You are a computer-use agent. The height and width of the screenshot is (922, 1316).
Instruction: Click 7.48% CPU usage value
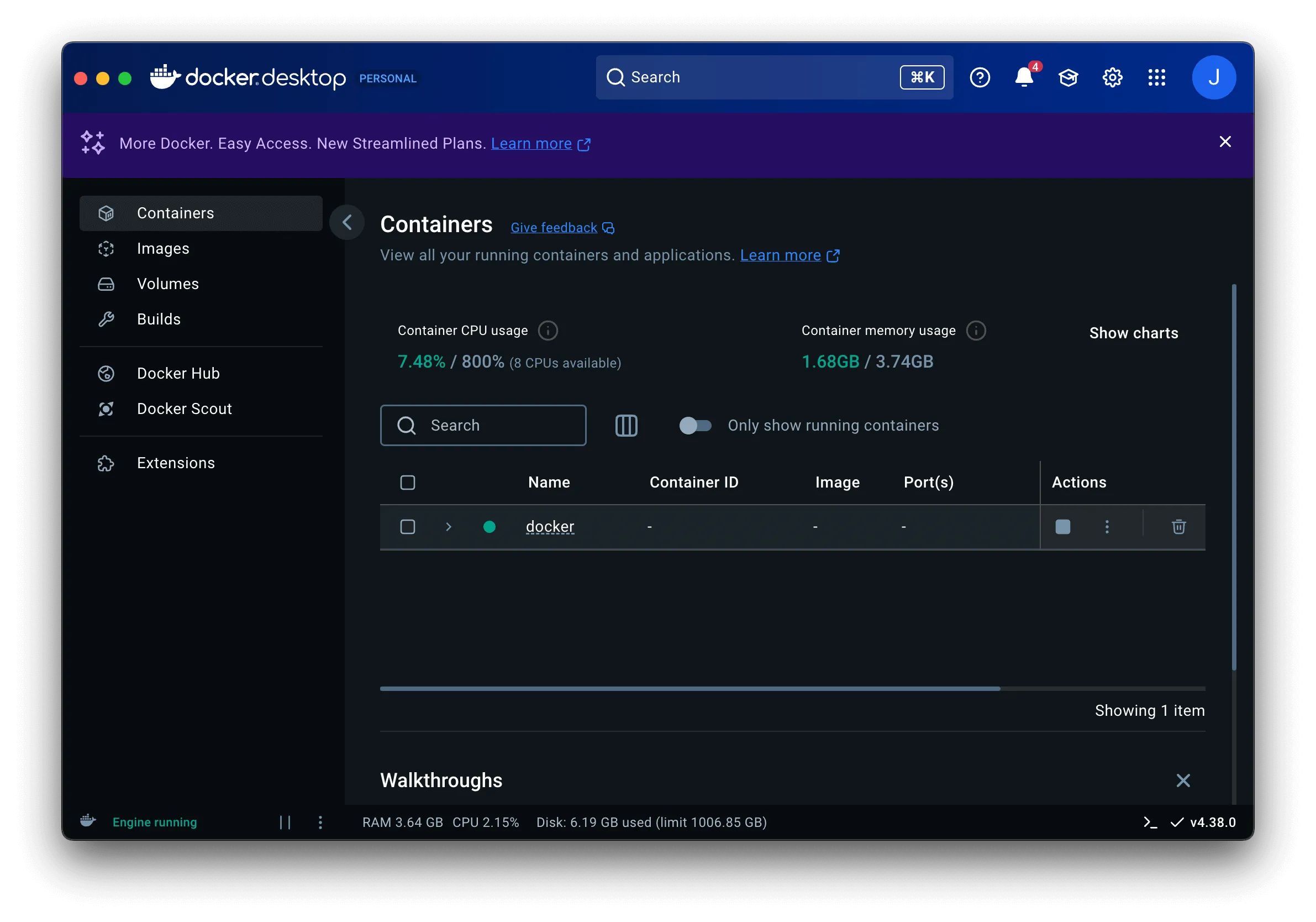coord(422,362)
